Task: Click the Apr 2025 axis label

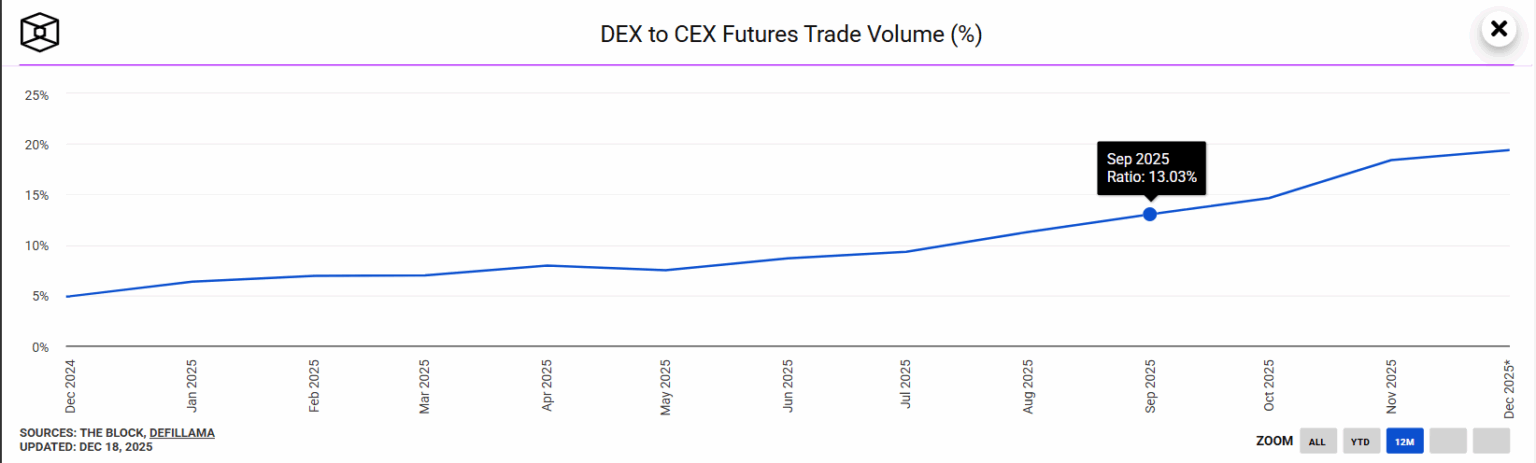Action: point(546,386)
